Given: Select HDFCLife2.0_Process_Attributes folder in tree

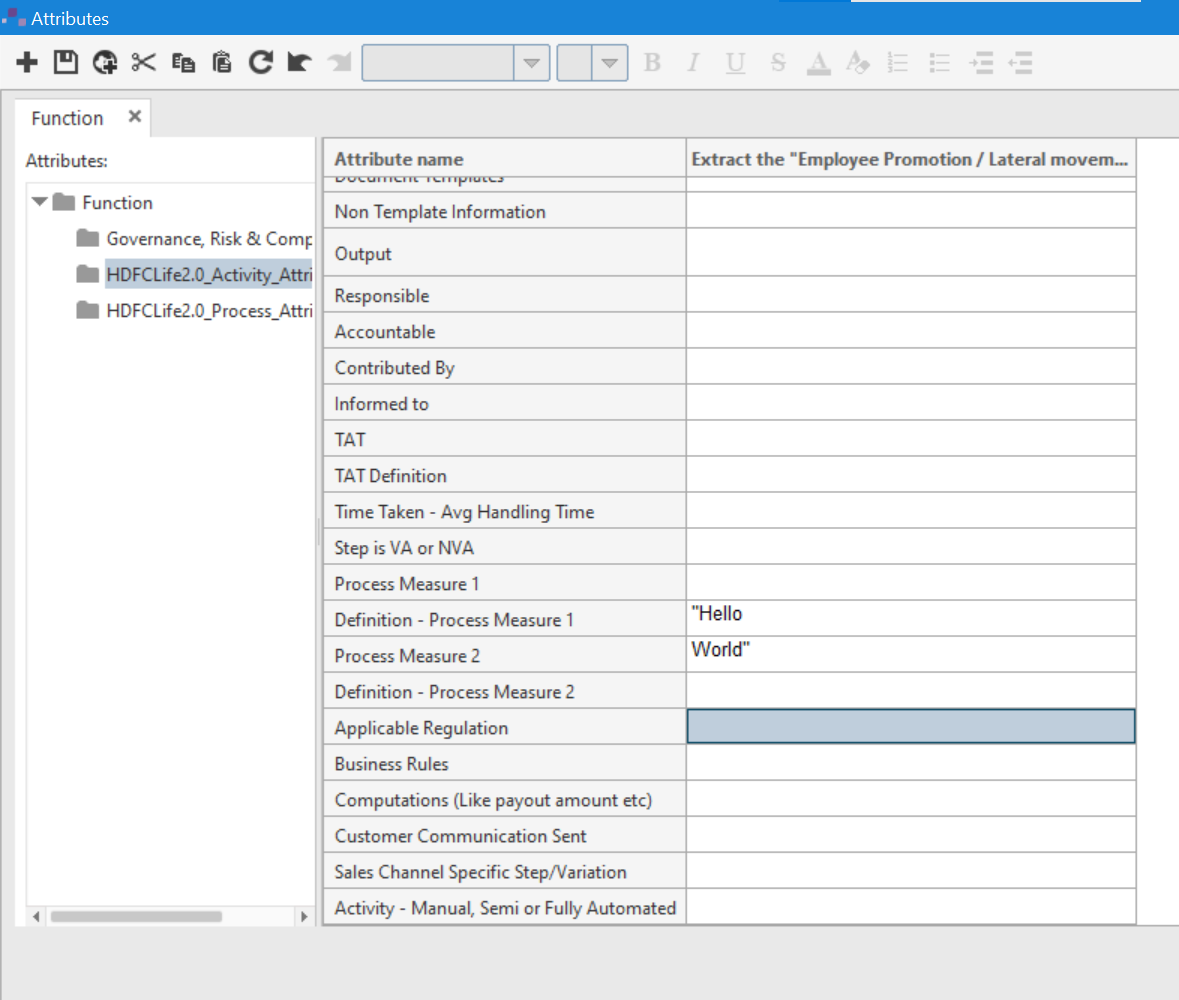Looking at the screenshot, I should (x=209, y=310).
